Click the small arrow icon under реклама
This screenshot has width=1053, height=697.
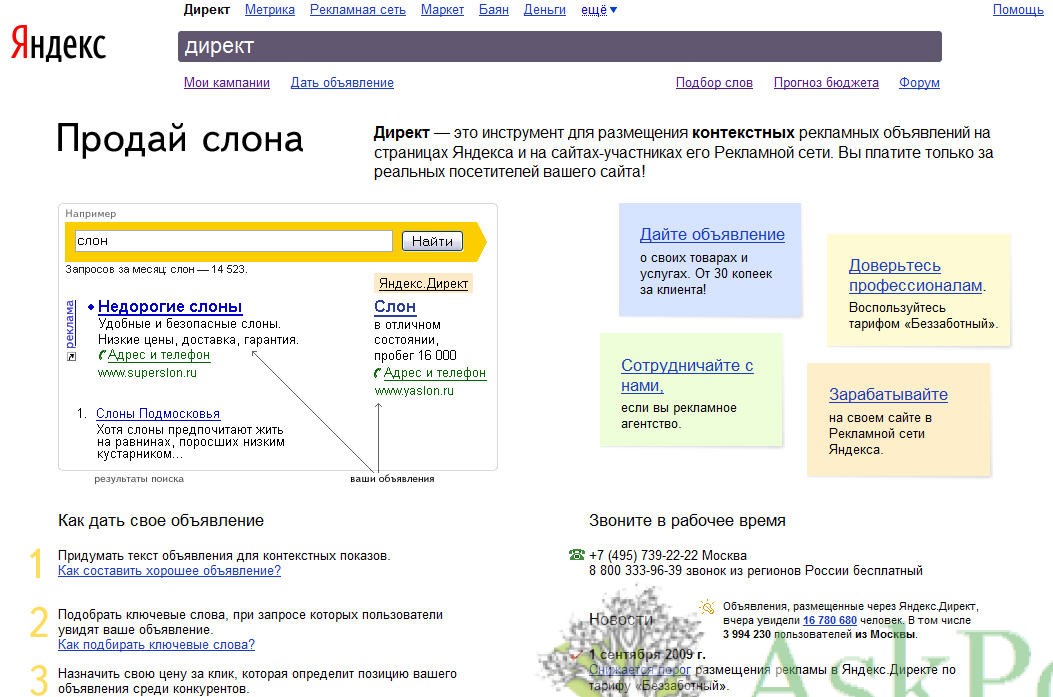[71, 357]
